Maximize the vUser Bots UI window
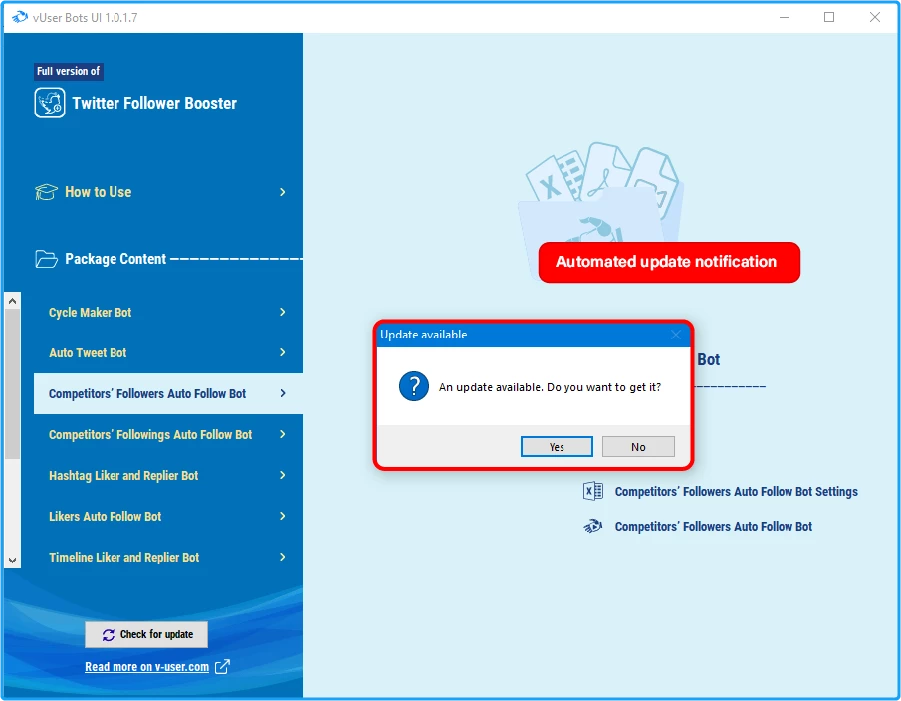The image size is (901, 701). (x=829, y=17)
